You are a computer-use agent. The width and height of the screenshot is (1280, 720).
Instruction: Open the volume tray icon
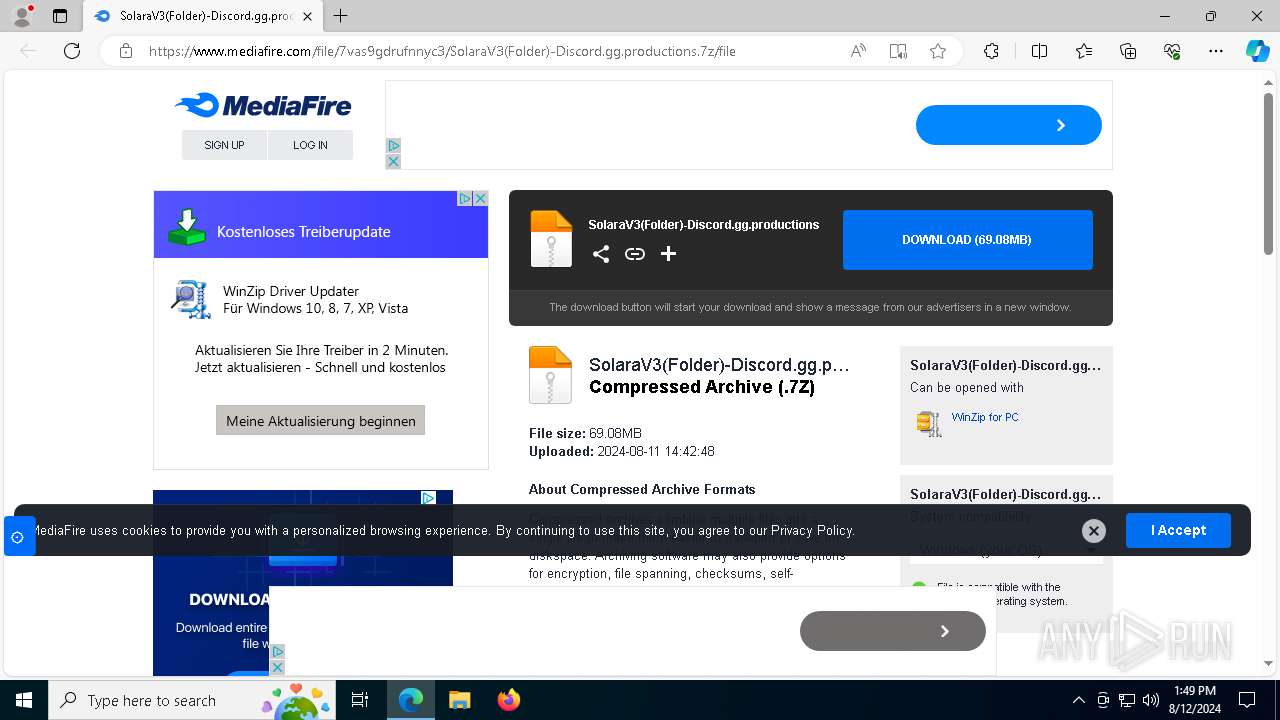(1150, 700)
